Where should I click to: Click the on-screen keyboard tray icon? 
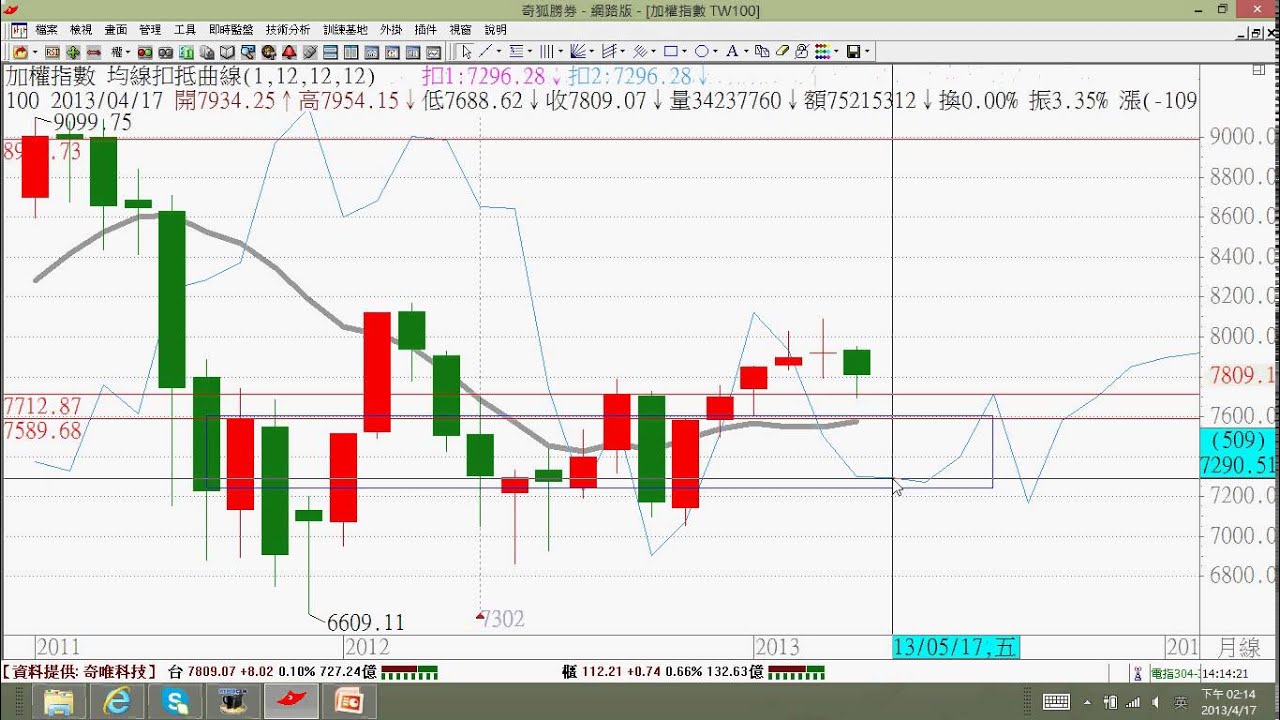point(1056,702)
